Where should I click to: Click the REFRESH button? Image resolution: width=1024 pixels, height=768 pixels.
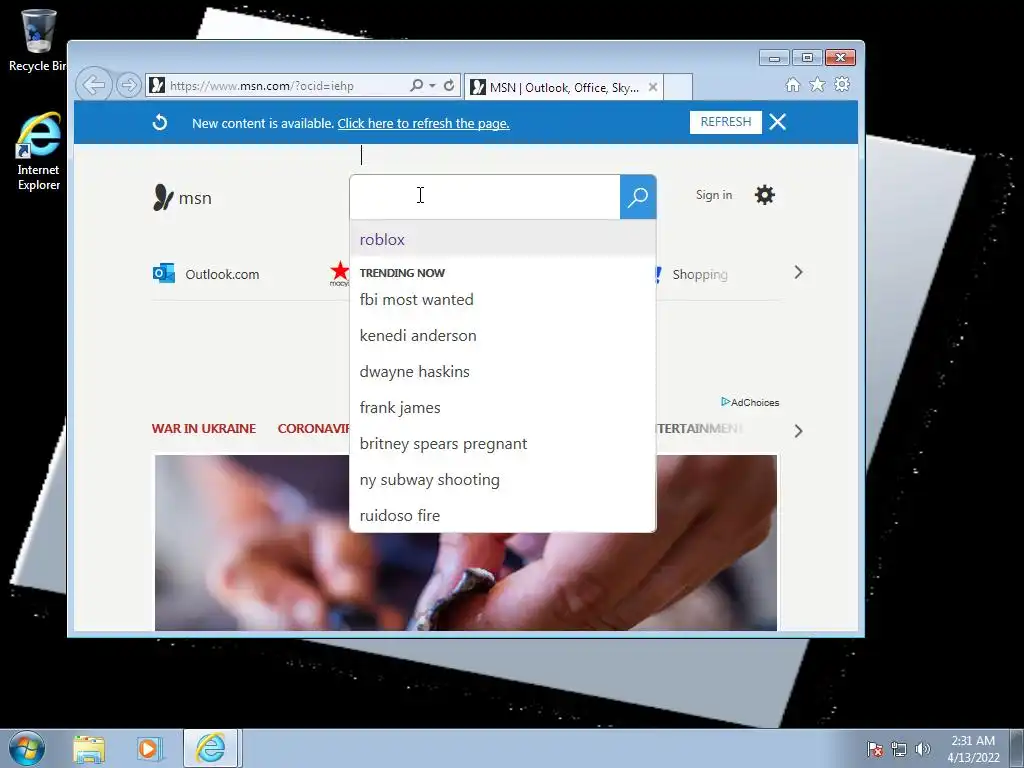point(726,122)
